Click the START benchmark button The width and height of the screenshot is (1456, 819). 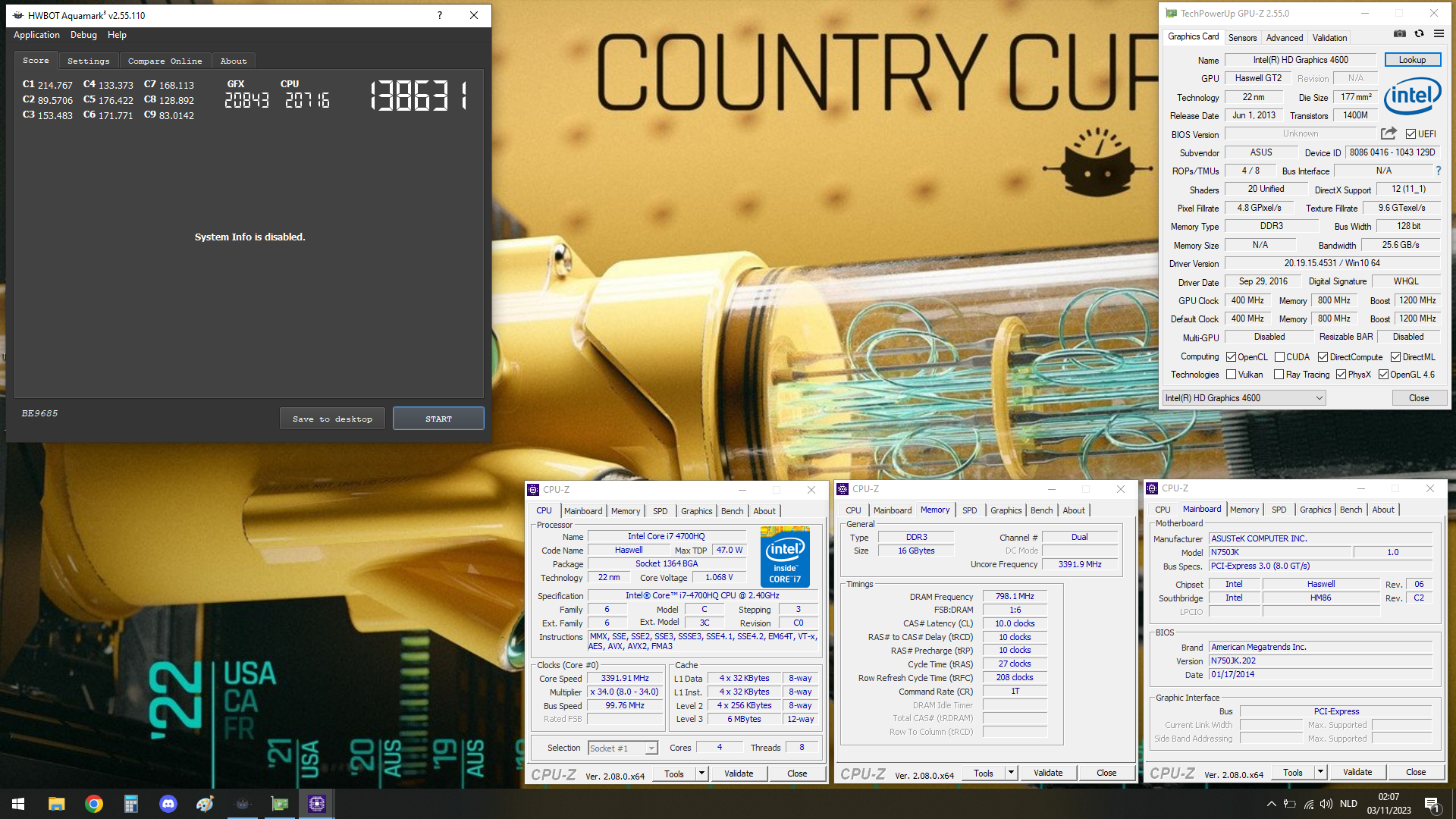click(x=438, y=419)
